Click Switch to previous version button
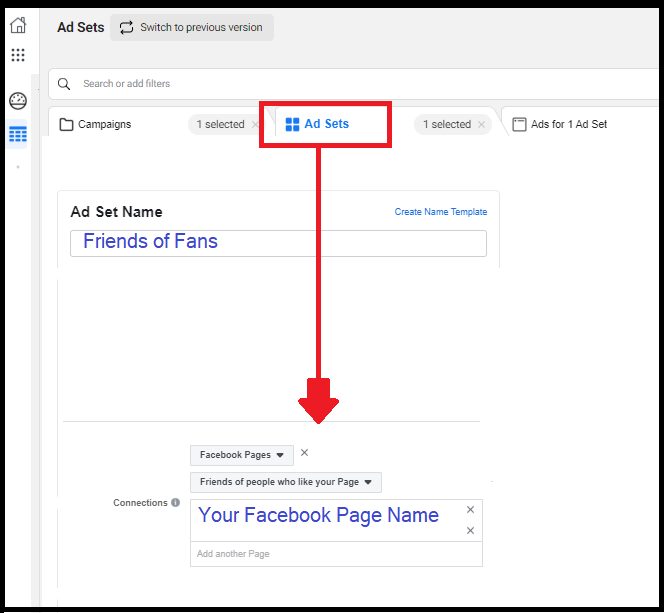 click(x=191, y=27)
